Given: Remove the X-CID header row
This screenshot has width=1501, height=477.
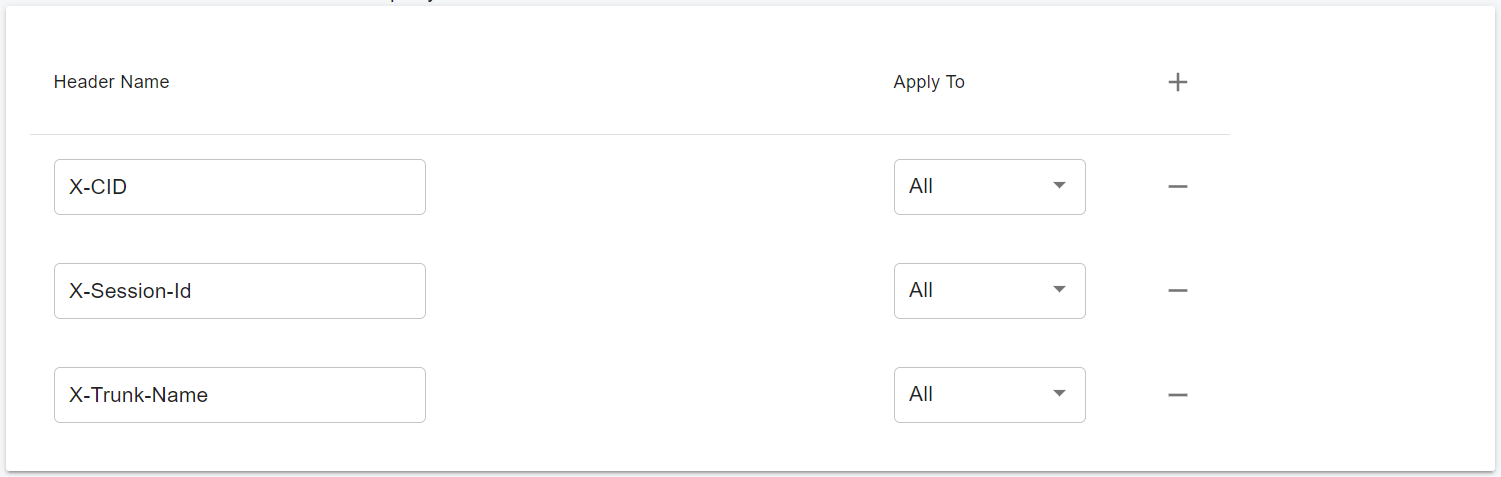Looking at the screenshot, I should [x=1178, y=186].
